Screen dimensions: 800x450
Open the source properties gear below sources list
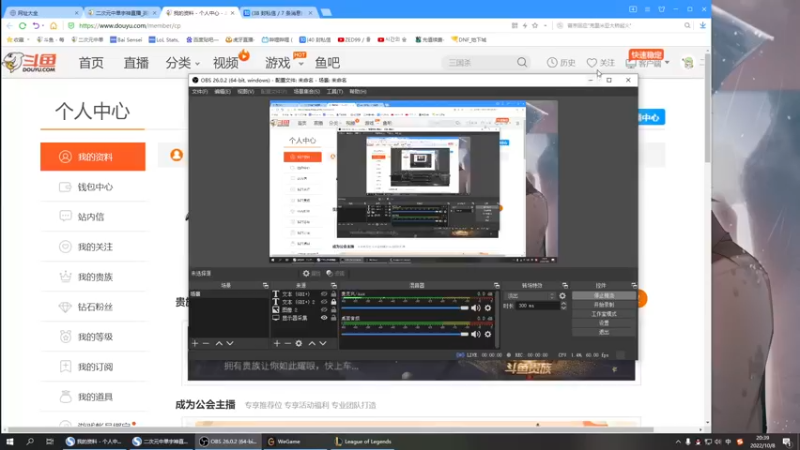click(299, 343)
